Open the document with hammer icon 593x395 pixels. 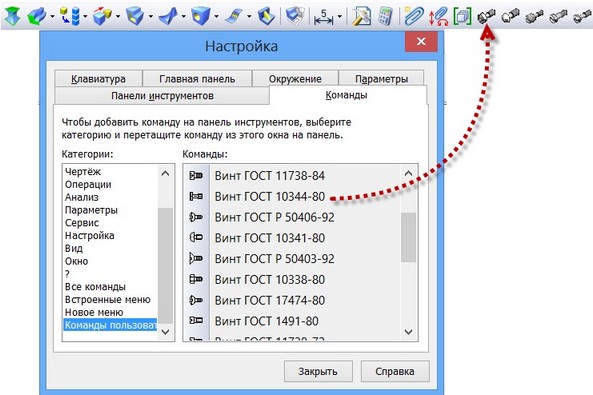click(x=361, y=16)
